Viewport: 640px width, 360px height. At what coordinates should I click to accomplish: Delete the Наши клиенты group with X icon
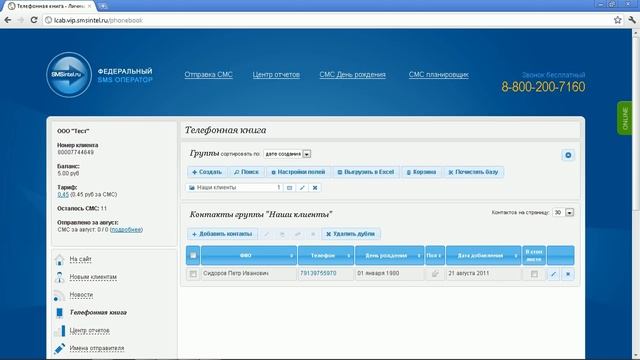(315, 188)
